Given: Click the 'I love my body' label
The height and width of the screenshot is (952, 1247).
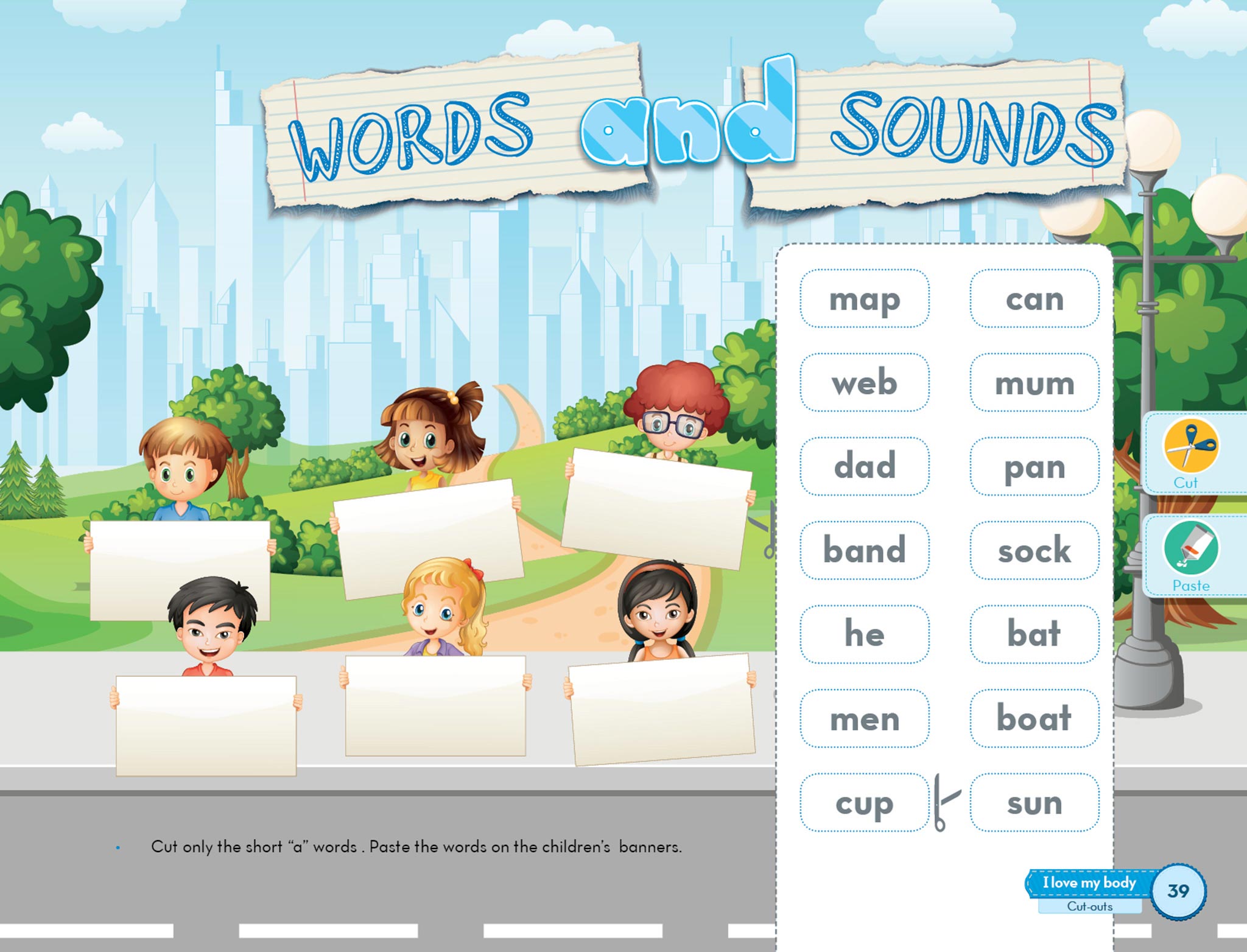Looking at the screenshot, I should point(1089,883).
